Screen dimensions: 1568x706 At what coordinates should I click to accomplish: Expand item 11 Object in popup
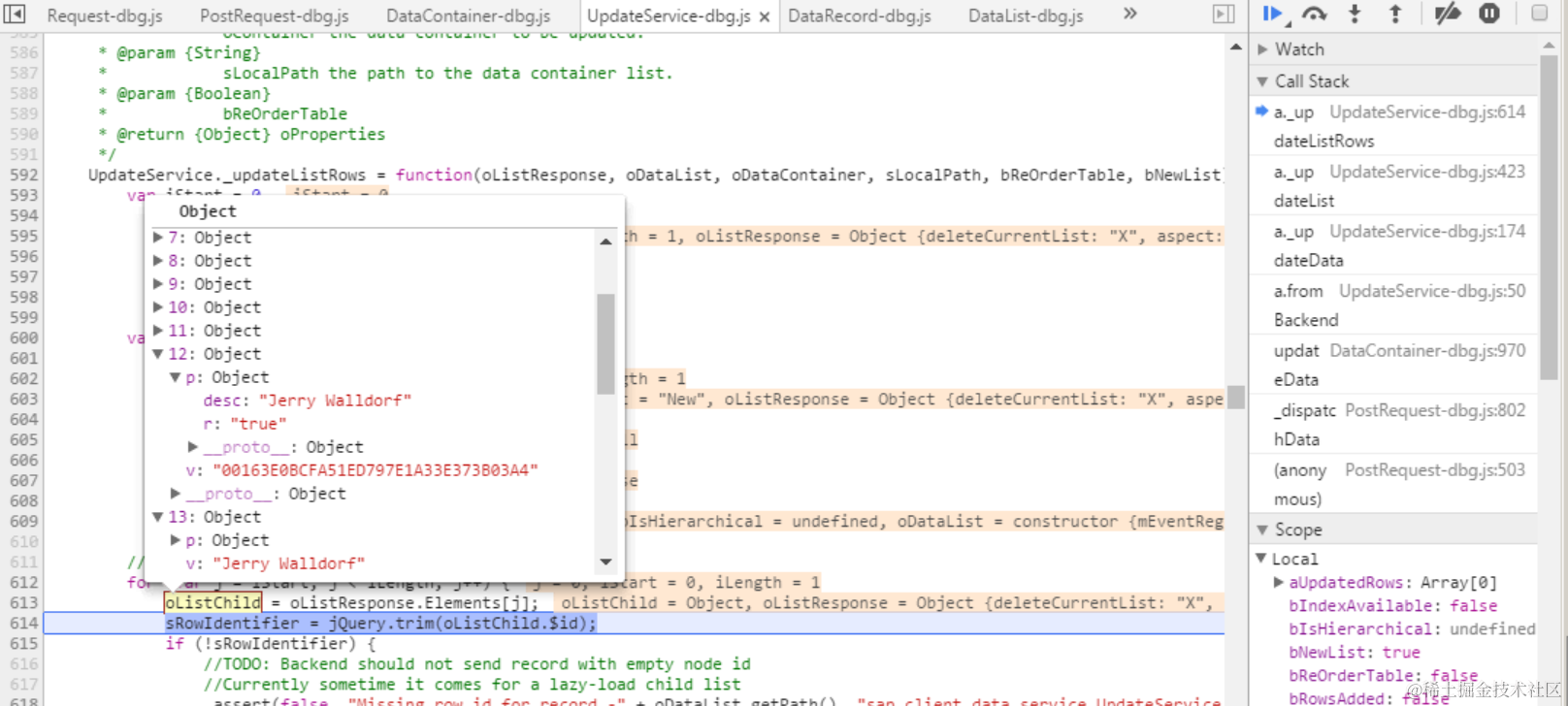point(158,331)
